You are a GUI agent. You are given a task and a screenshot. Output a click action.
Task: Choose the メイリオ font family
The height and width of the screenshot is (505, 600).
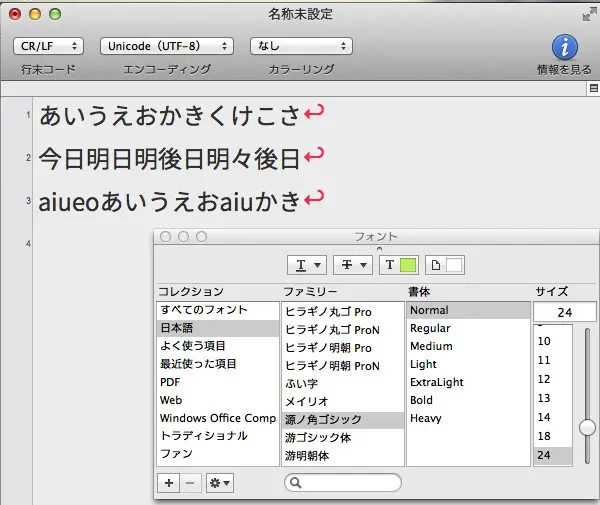coord(343,401)
